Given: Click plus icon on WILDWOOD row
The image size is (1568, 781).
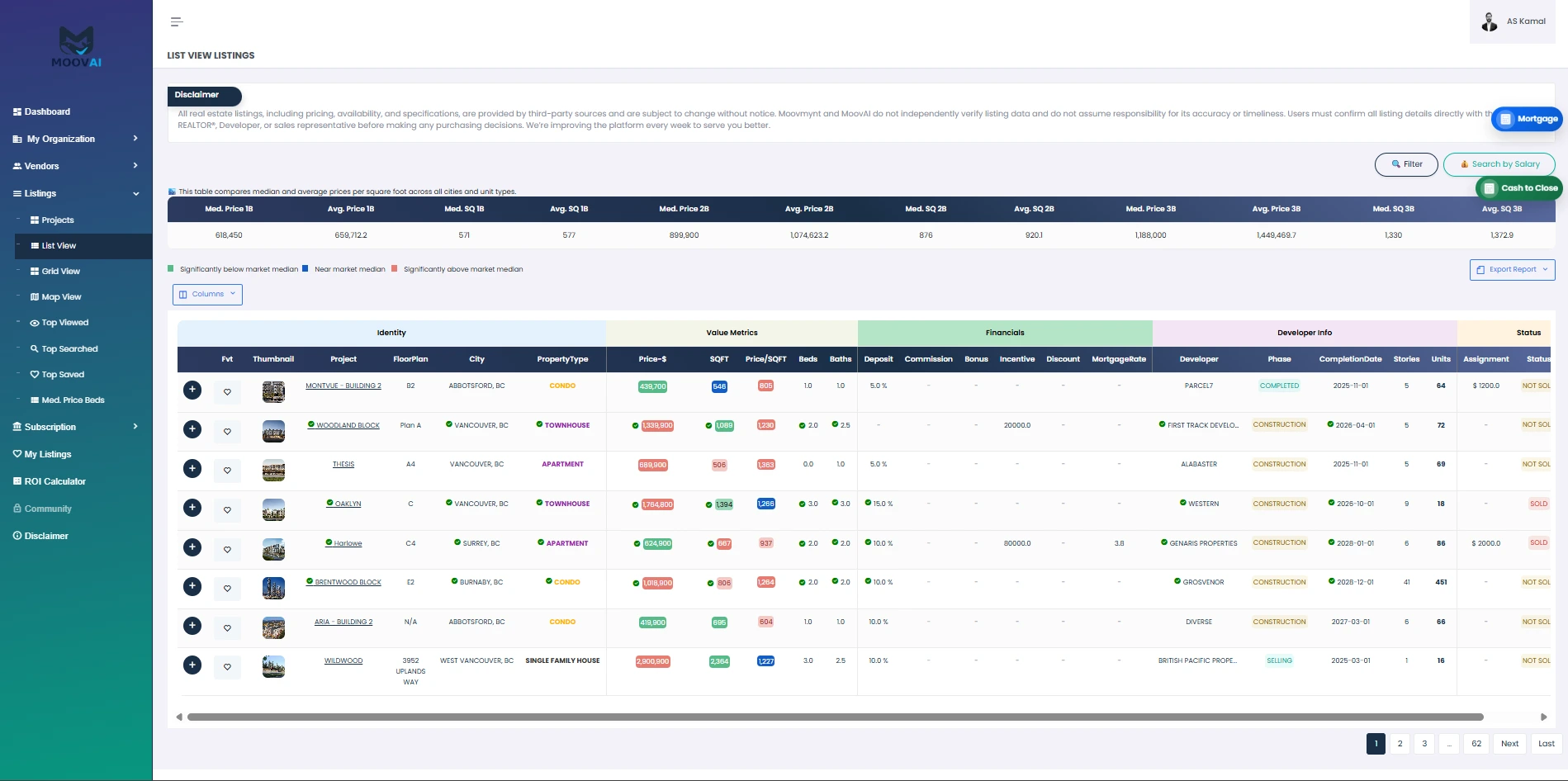Looking at the screenshot, I should tap(192, 665).
